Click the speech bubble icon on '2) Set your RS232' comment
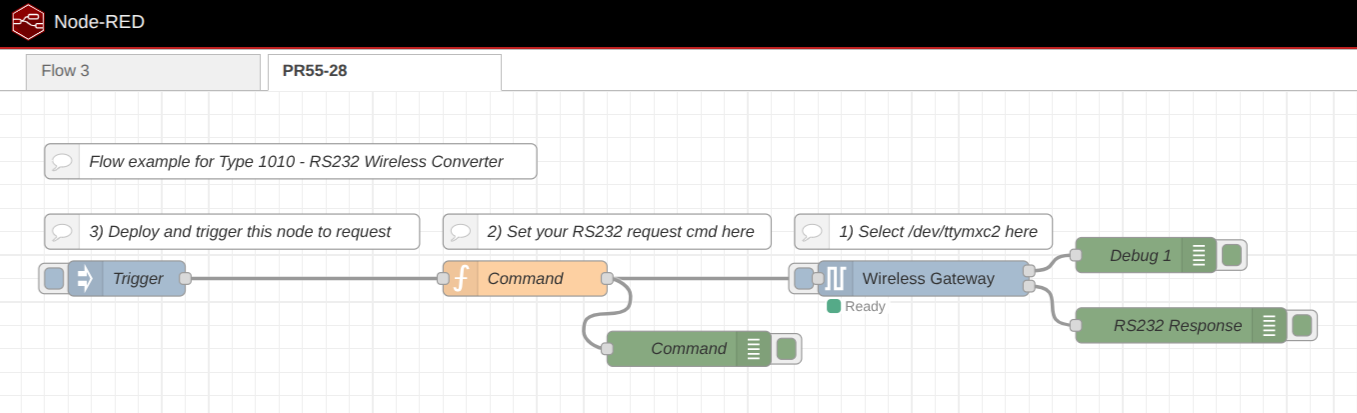 [x=460, y=231]
